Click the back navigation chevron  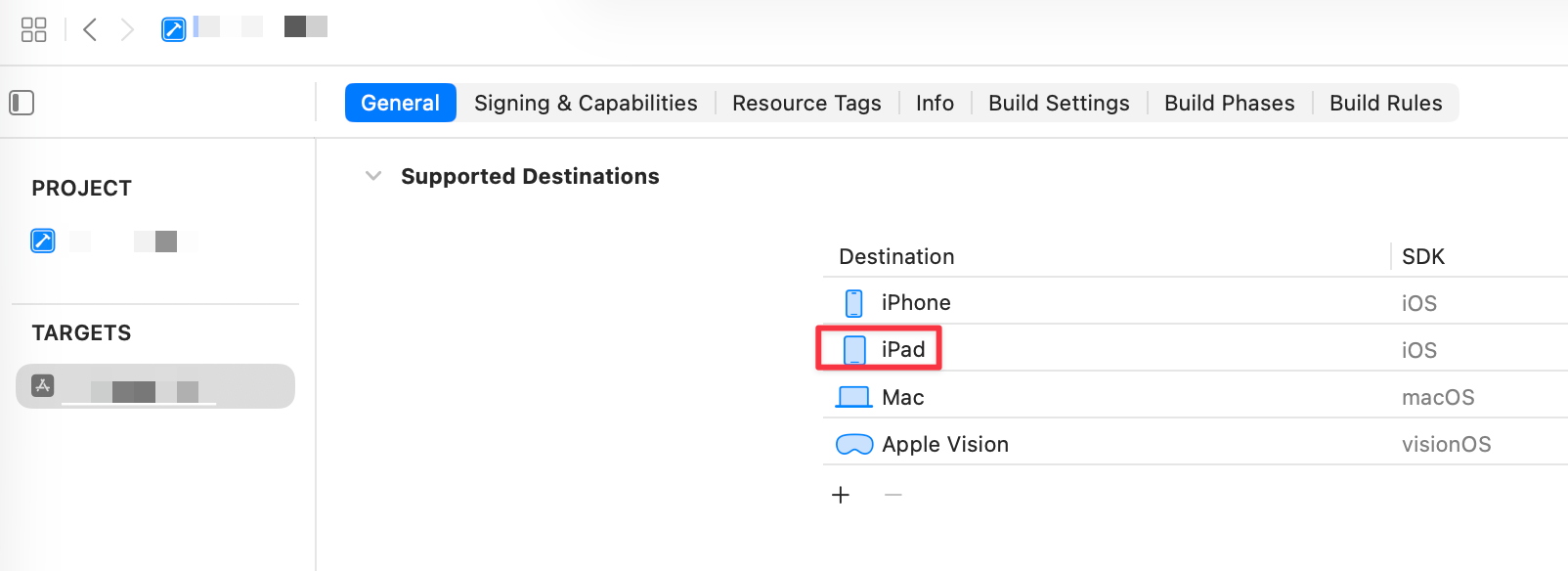click(89, 28)
